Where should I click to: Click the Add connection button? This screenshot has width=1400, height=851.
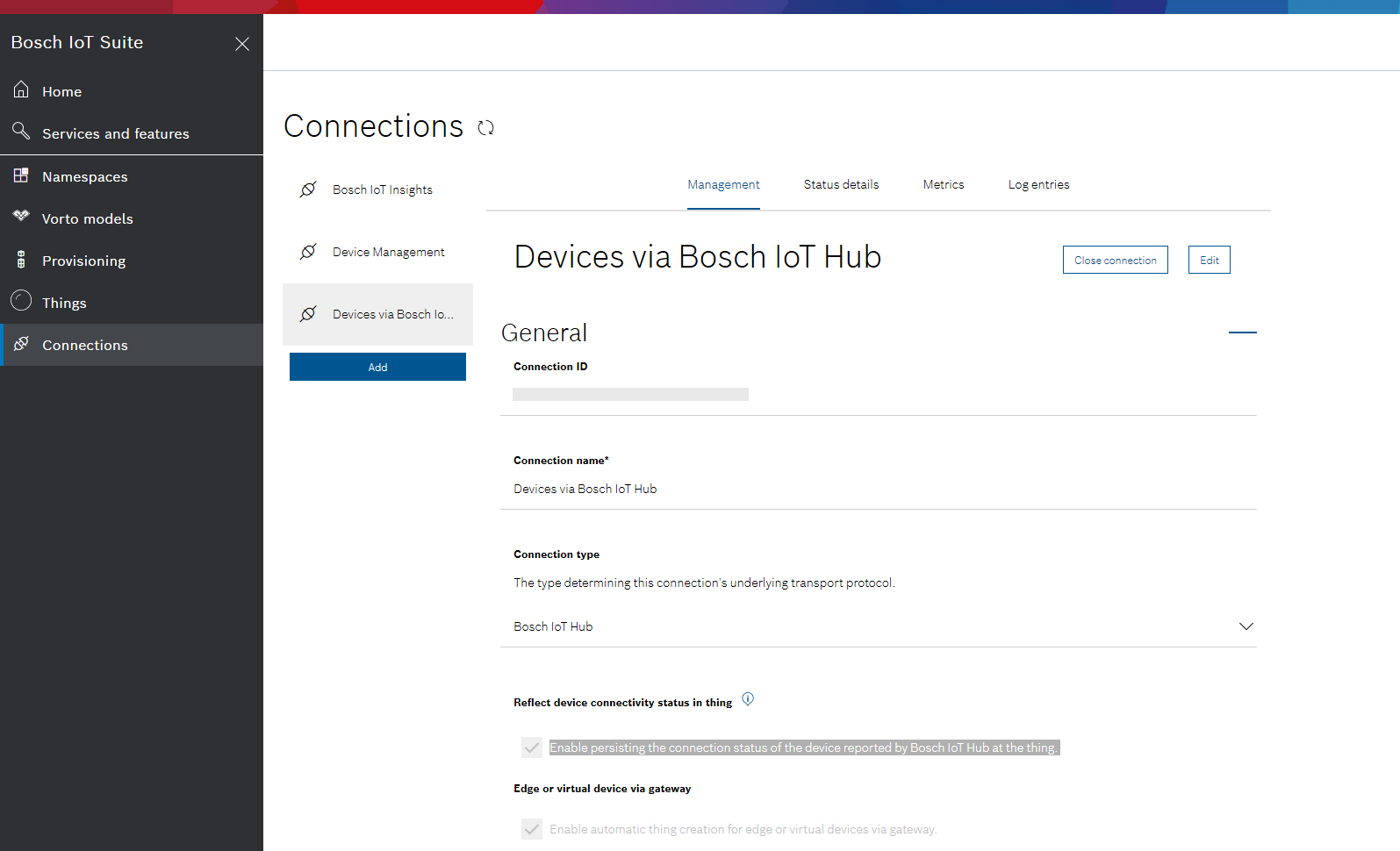click(377, 367)
